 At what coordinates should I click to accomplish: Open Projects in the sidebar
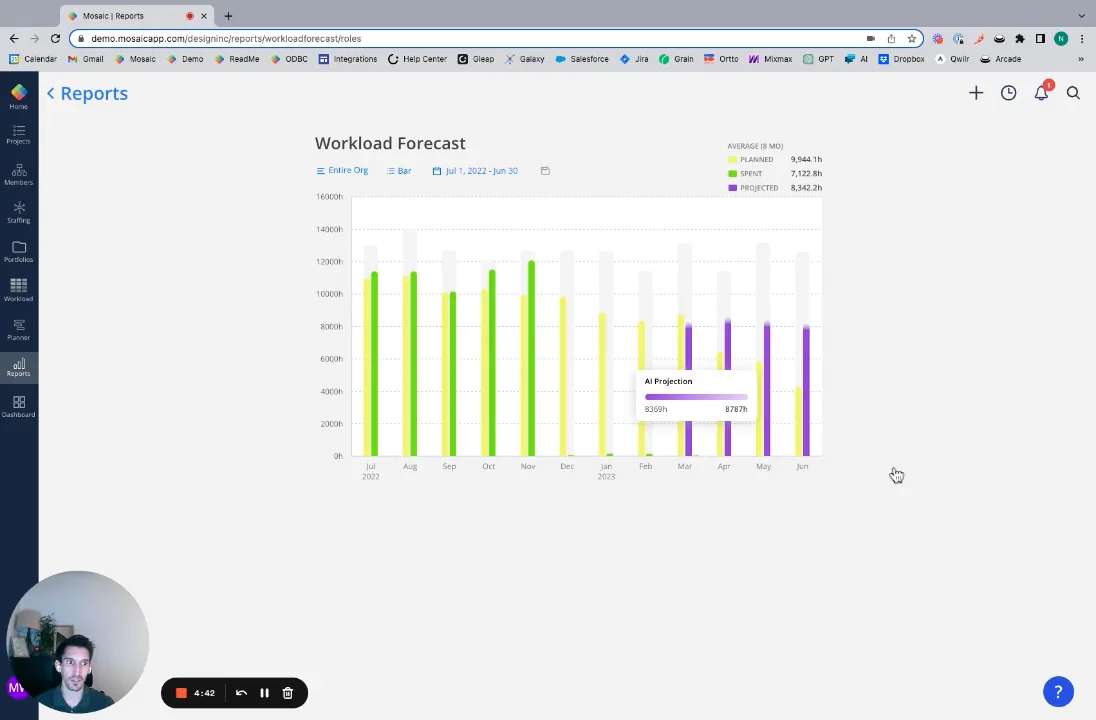tap(19, 135)
